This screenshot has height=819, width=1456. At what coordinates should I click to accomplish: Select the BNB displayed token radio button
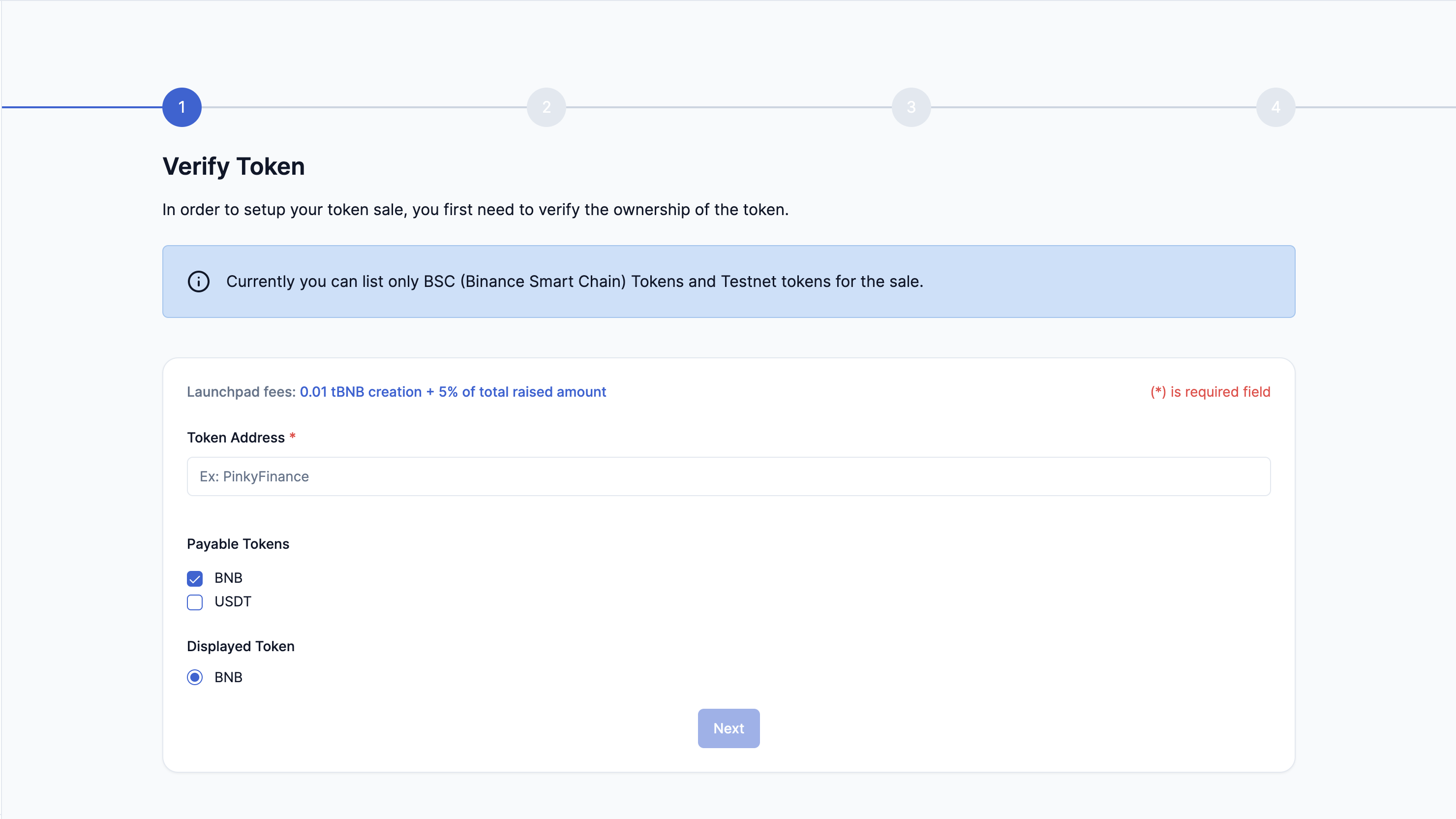195,677
